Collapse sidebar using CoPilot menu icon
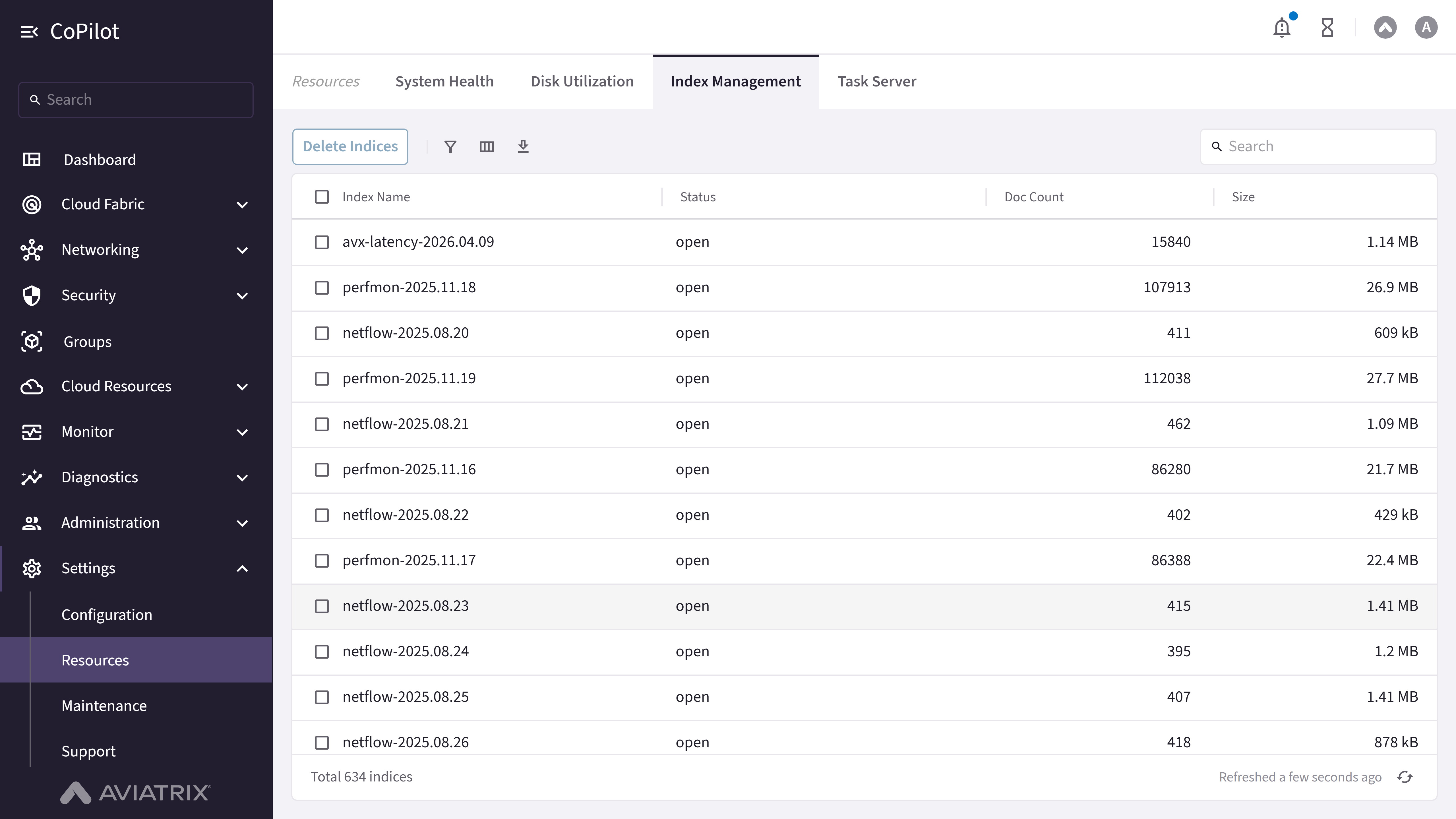Image resolution: width=1456 pixels, height=819 pixels. click(29, 32)
